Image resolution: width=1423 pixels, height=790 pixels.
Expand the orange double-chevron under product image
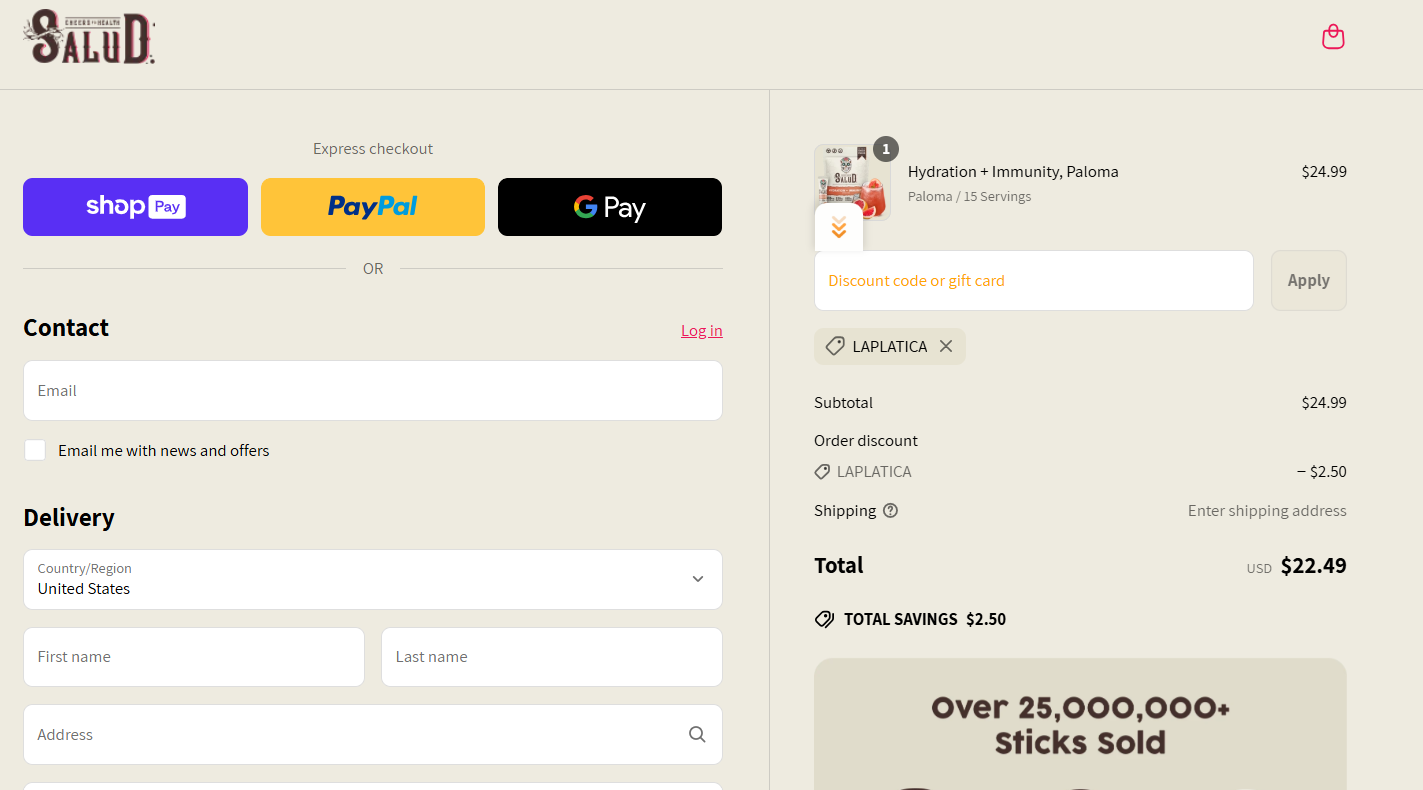[839, 228]
